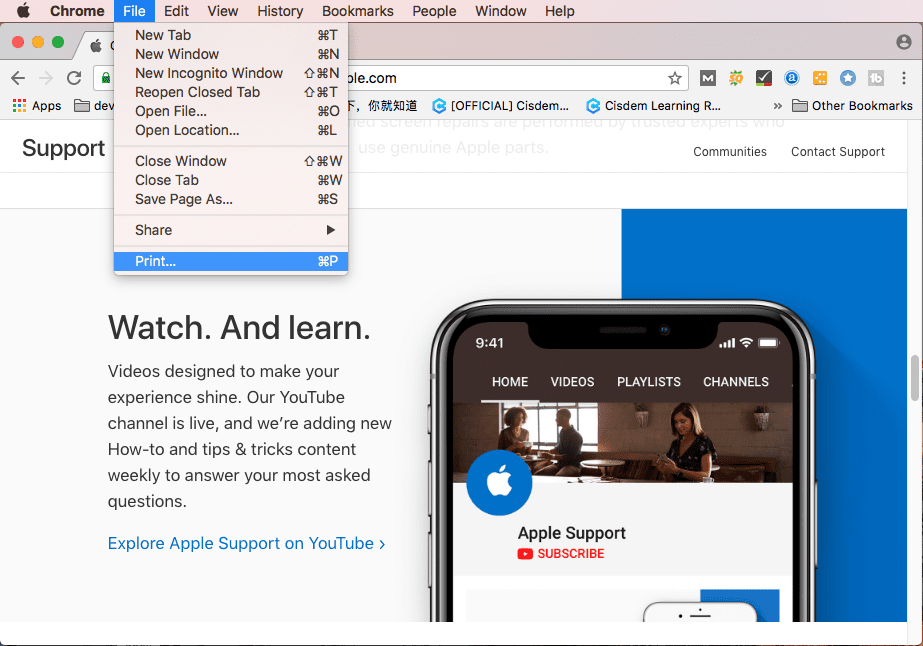Bookmark this page with the star icon

click(x=675, y=78)
